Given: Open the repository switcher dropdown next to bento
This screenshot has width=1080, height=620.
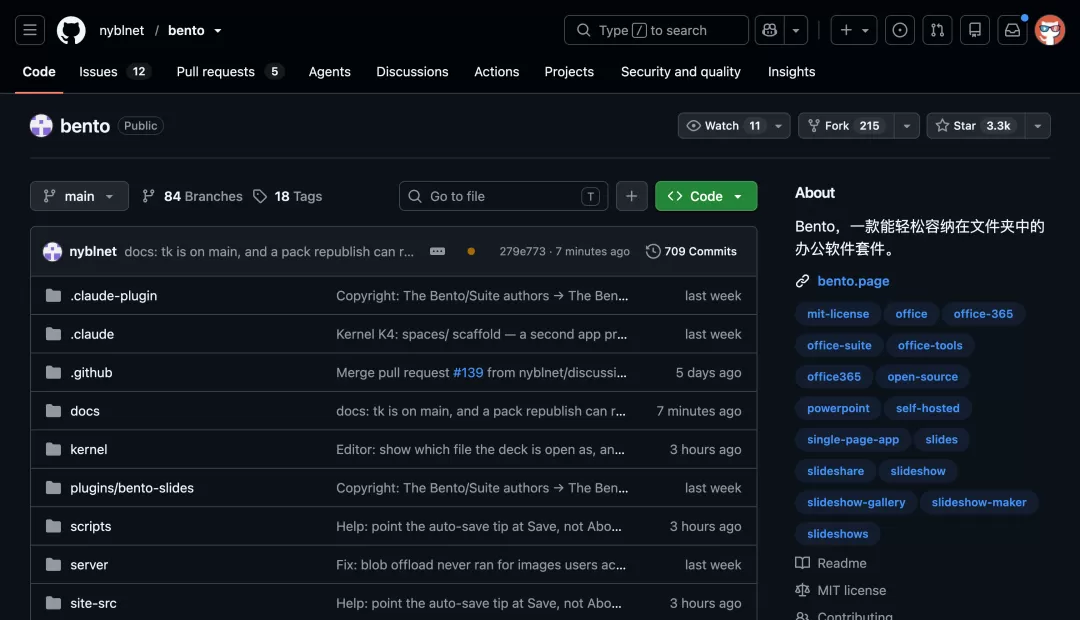Looking at the screenshot, I should click(x=218, y=31).
